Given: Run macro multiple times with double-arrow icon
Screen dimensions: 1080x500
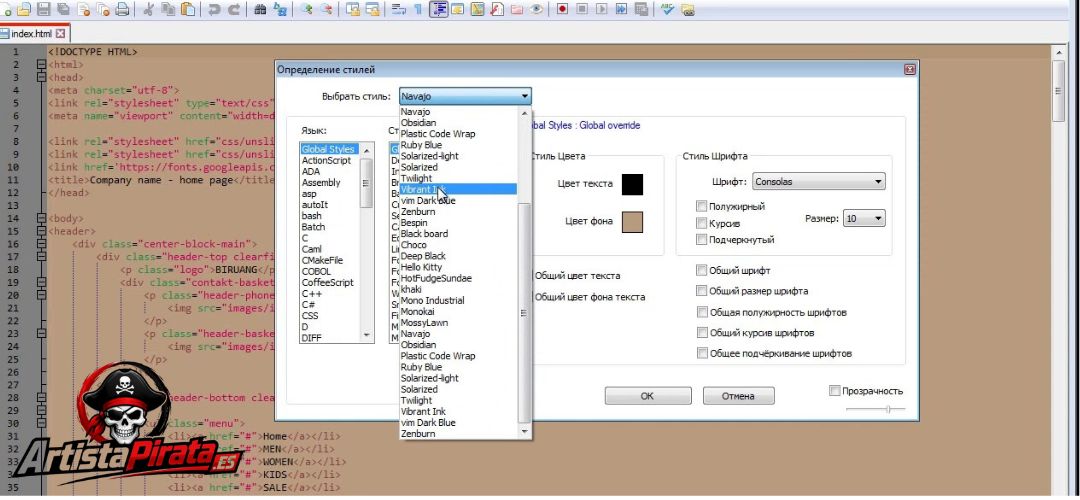Looking at the screenshot, I should click(x=621, y=10).
